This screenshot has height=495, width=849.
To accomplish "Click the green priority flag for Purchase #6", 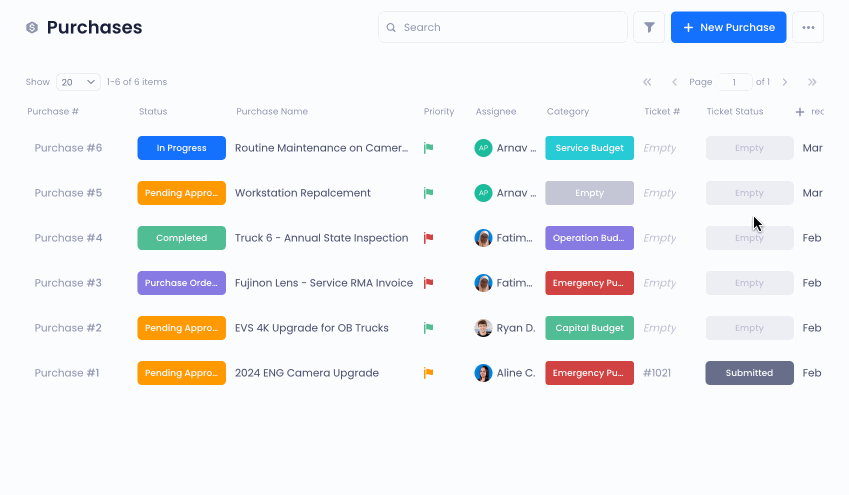I will pyautogui.click(x=428, y=148).
